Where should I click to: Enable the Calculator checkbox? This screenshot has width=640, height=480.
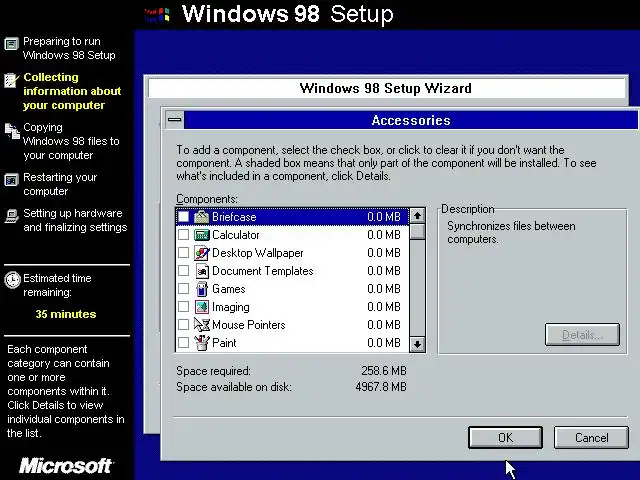pos(183,235)
